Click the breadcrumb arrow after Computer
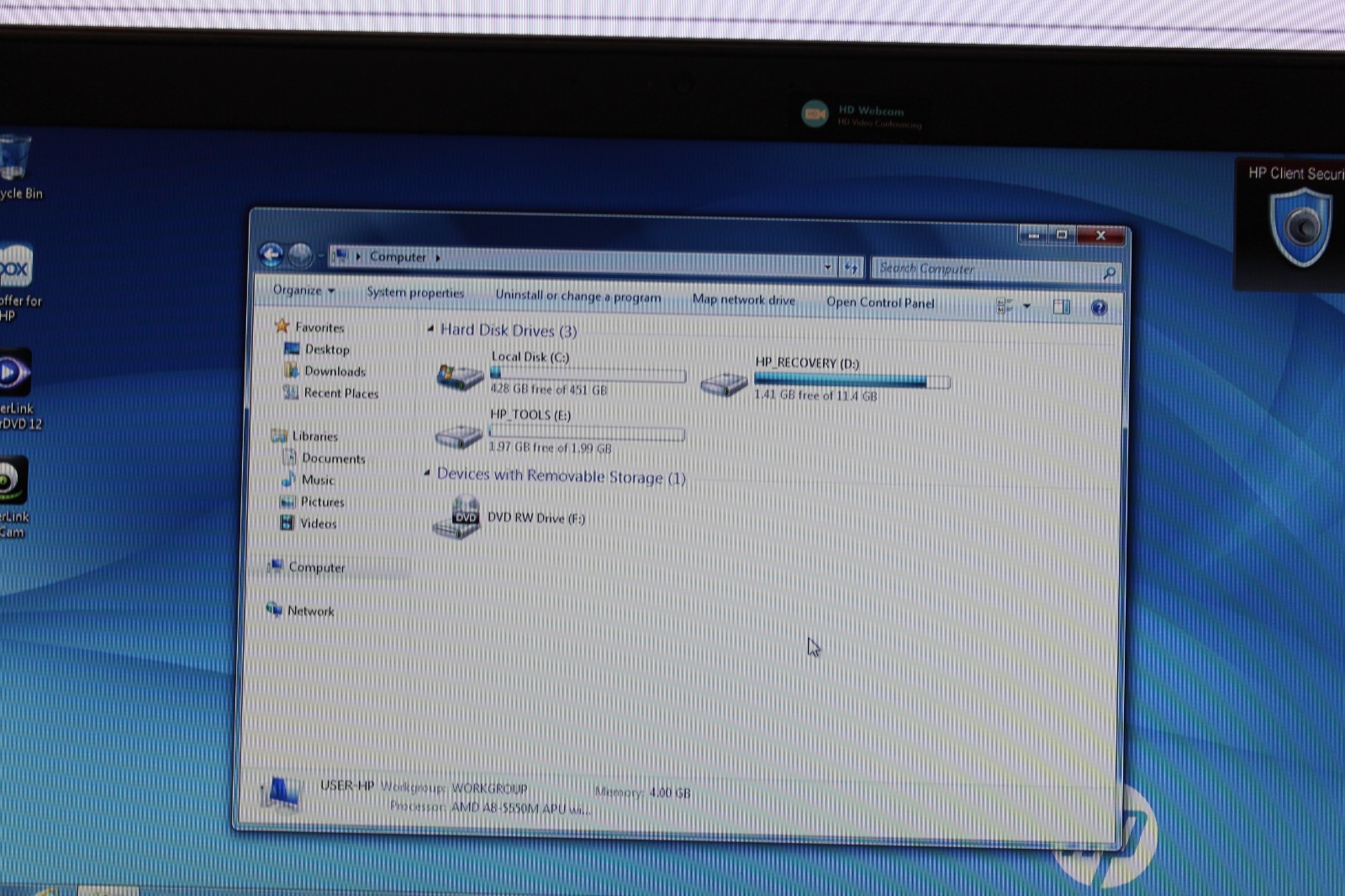This screenshot has height=896, width=1345. 438,258
